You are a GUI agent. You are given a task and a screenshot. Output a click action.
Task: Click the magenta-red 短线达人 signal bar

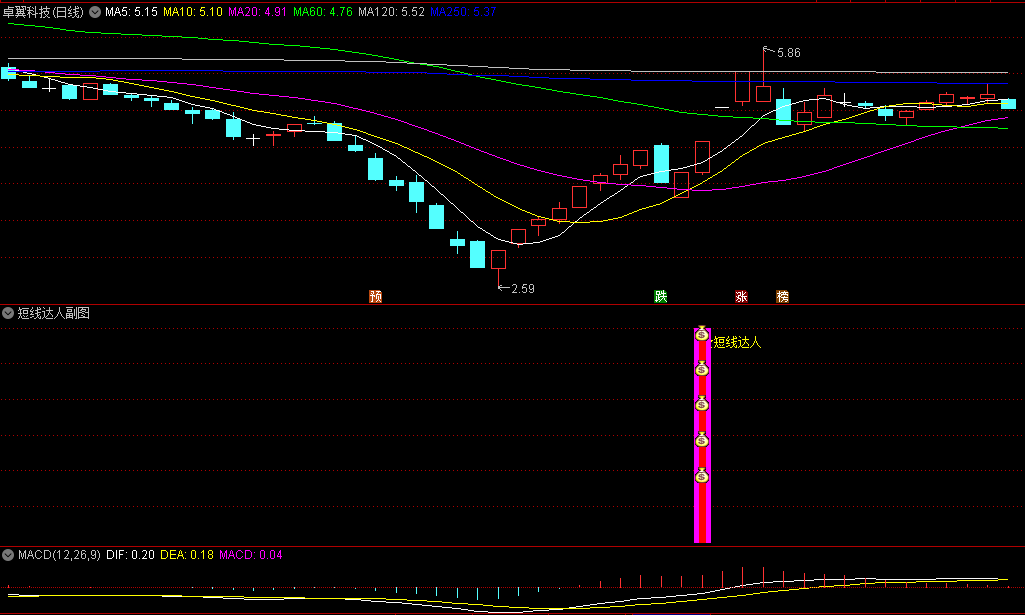pyautogui.click(x=702, y=435)
